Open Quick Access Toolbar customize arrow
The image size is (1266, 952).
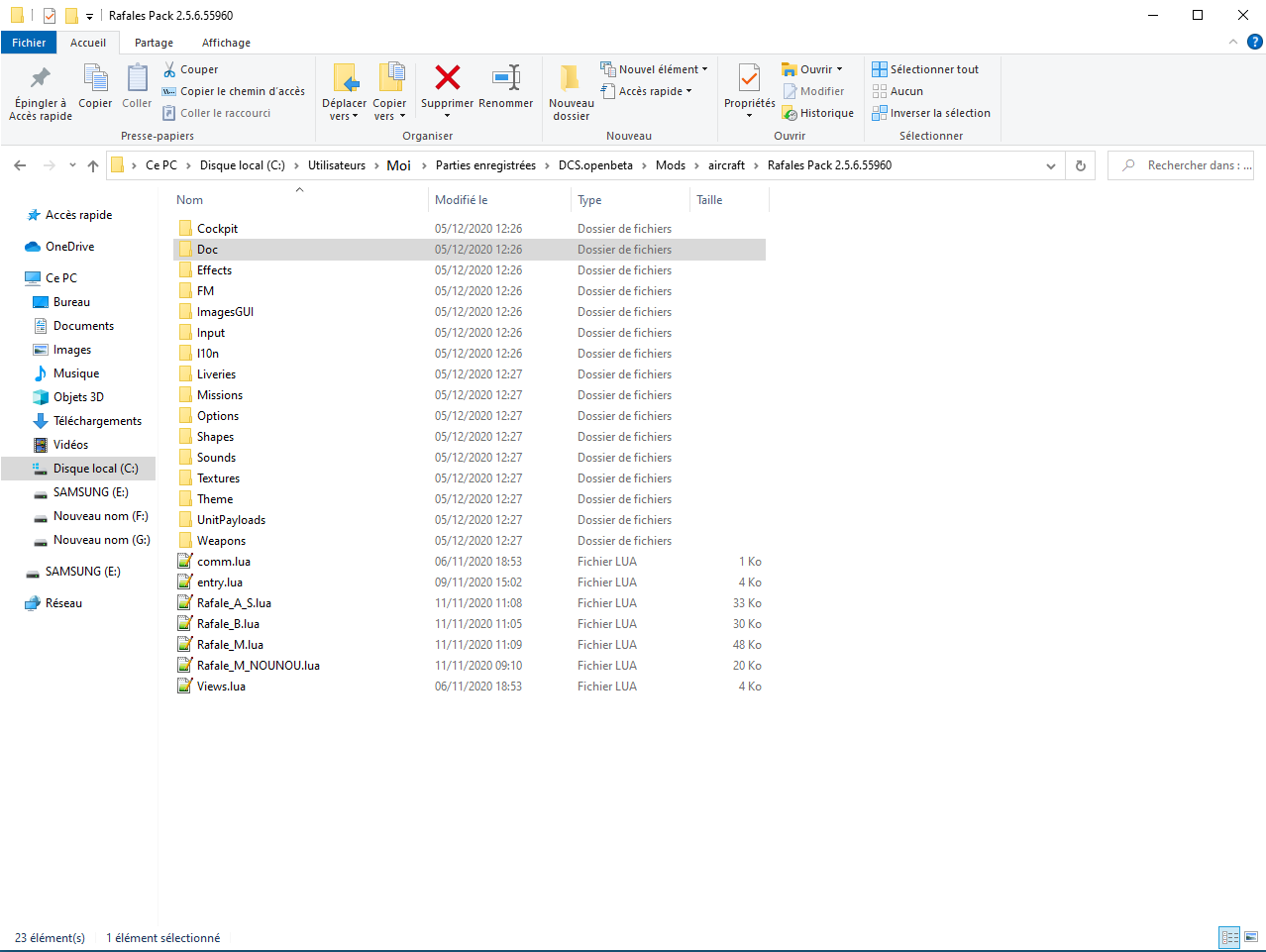pyautogui.click(x=89, y=16)
